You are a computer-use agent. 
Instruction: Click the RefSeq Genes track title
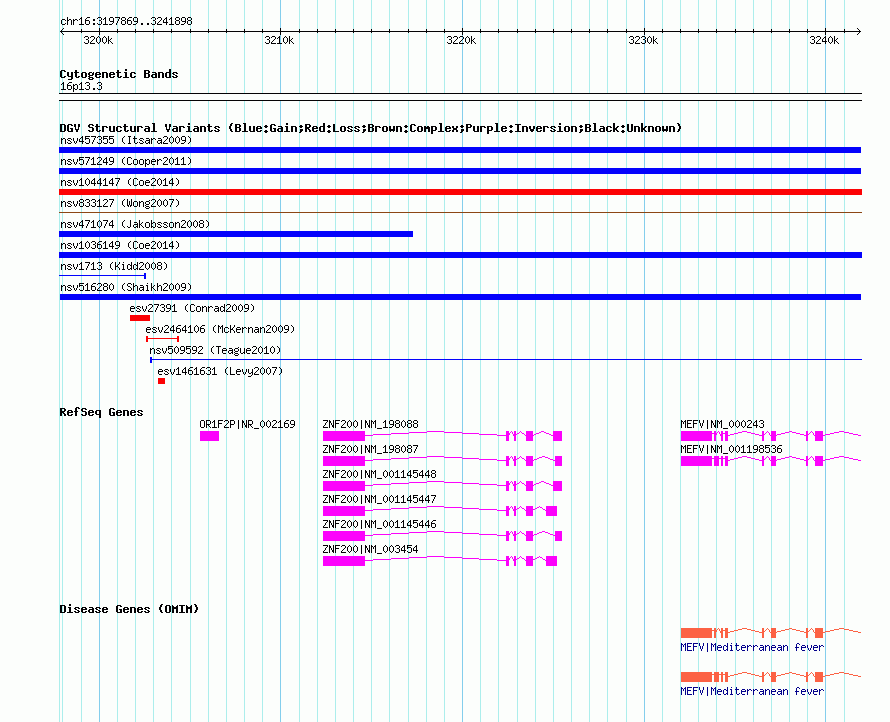click(x=101, y=412)
